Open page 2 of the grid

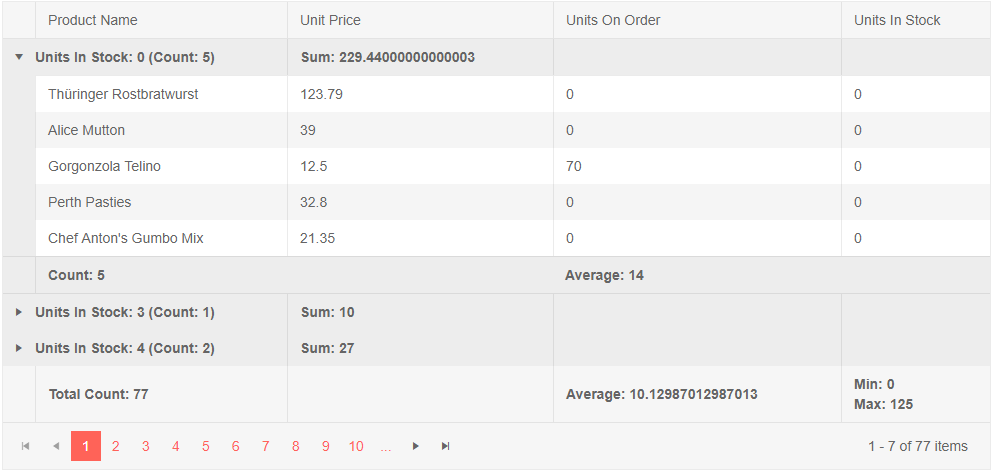[115, 446]
